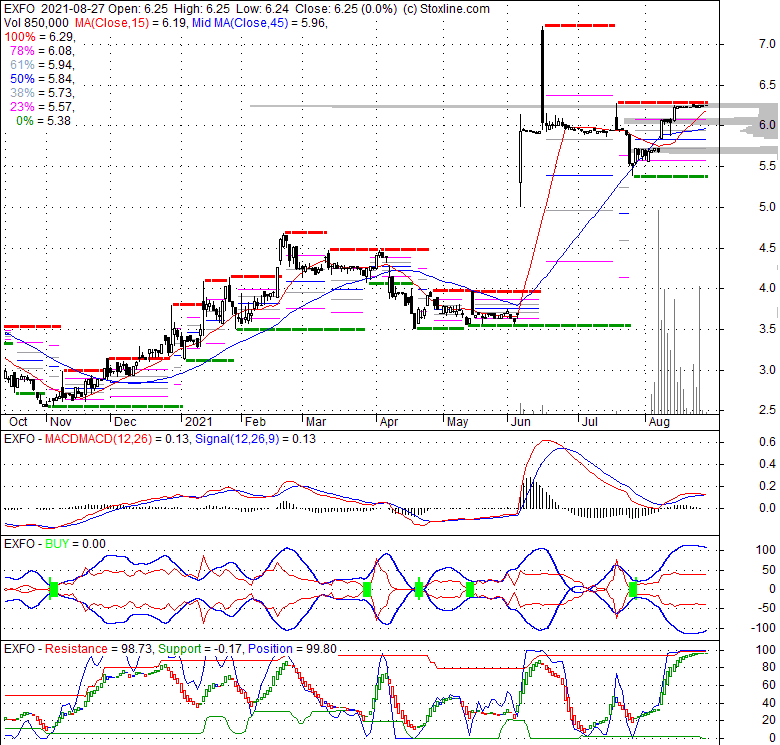Click the 'Jul' month label on time axis
780x745 pixels.
pos(589,422)
